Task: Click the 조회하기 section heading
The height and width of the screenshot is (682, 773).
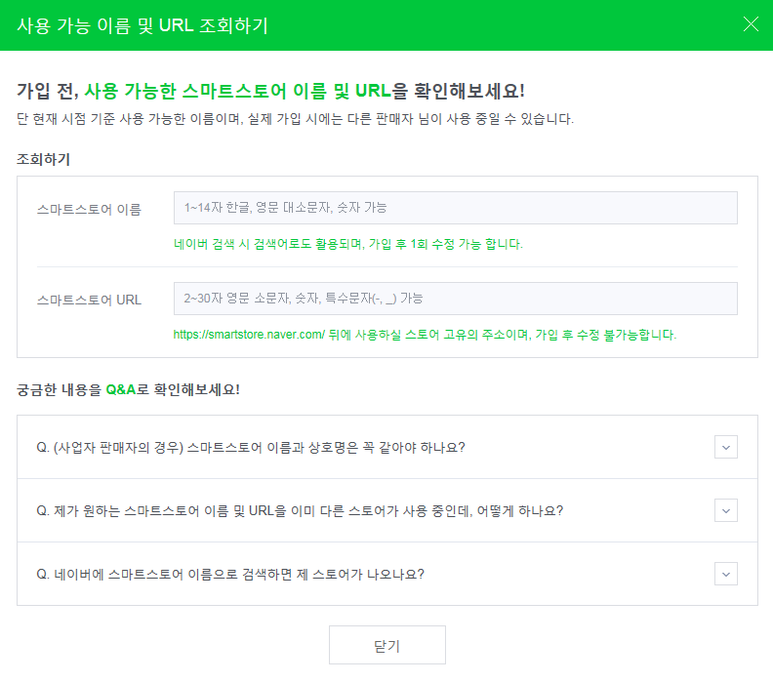Action: pyautogui.click(x=43, y=159)
